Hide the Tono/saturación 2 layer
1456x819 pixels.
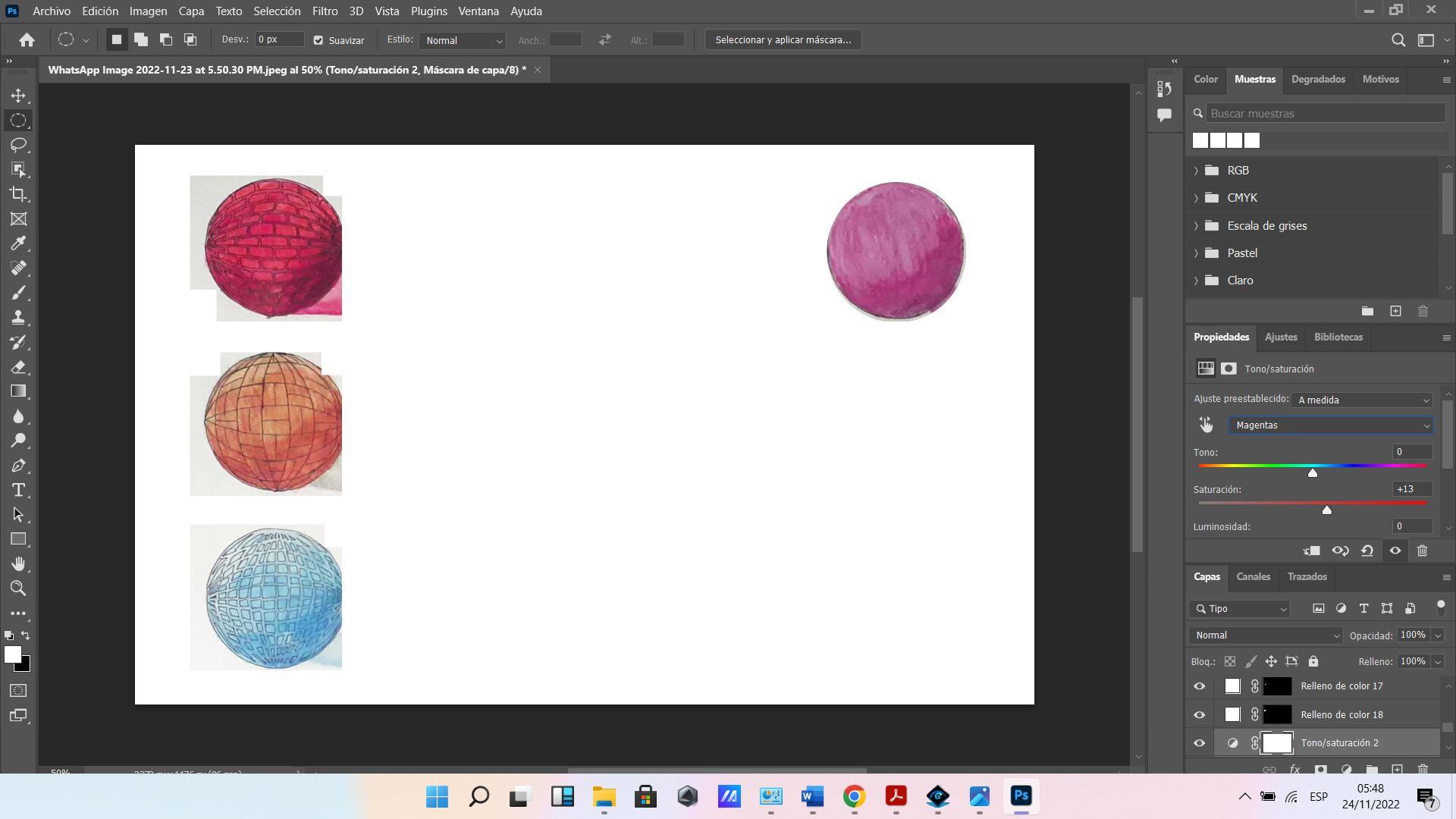point(1199,743)
